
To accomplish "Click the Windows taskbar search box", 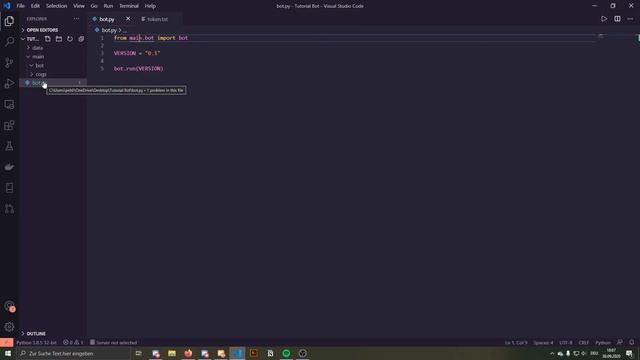I will point(74,353).
